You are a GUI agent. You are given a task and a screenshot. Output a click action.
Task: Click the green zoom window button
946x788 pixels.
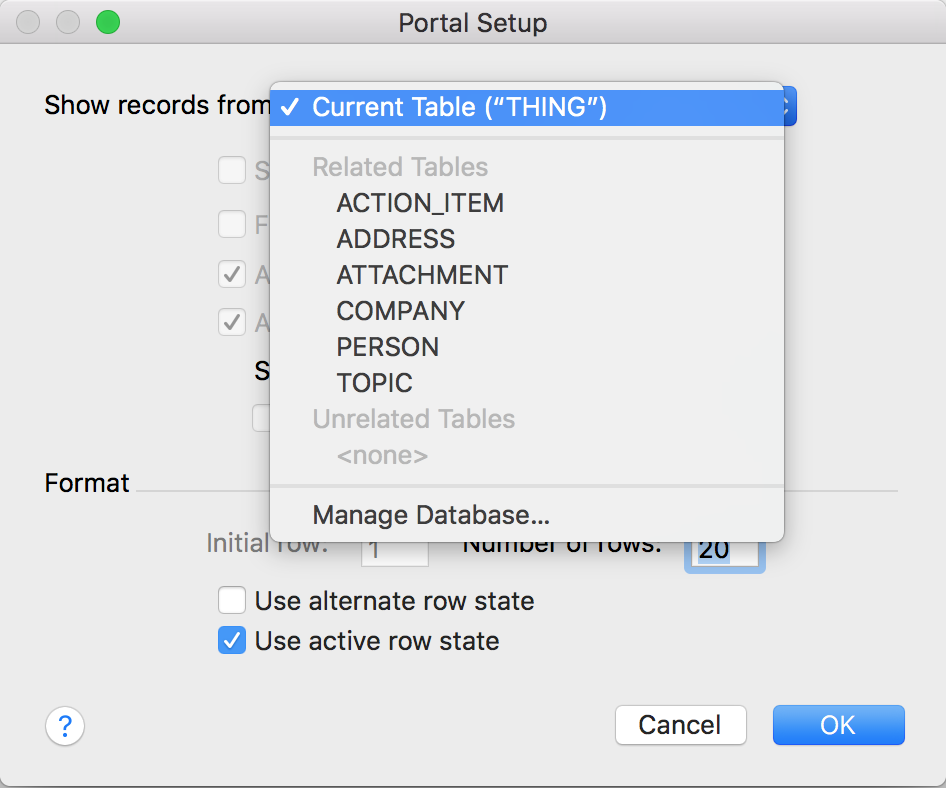[x=106, y=22]
